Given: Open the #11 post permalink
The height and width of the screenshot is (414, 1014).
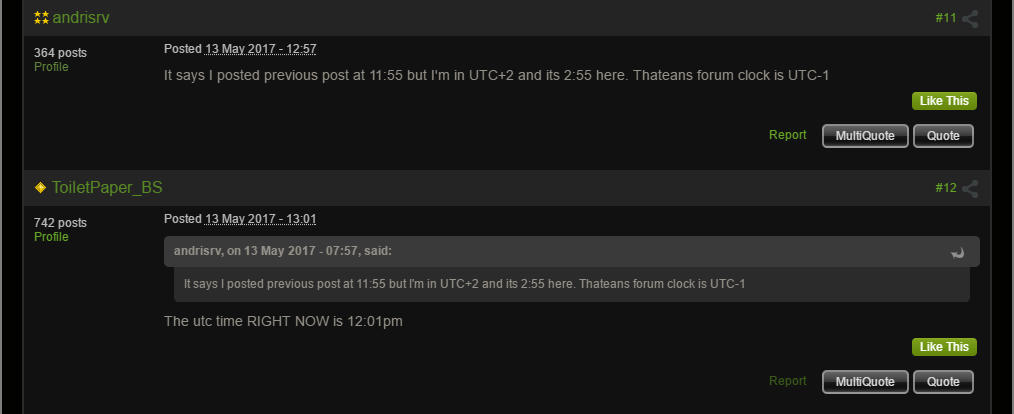Looking at the screenshot, I should click(946, 18).
